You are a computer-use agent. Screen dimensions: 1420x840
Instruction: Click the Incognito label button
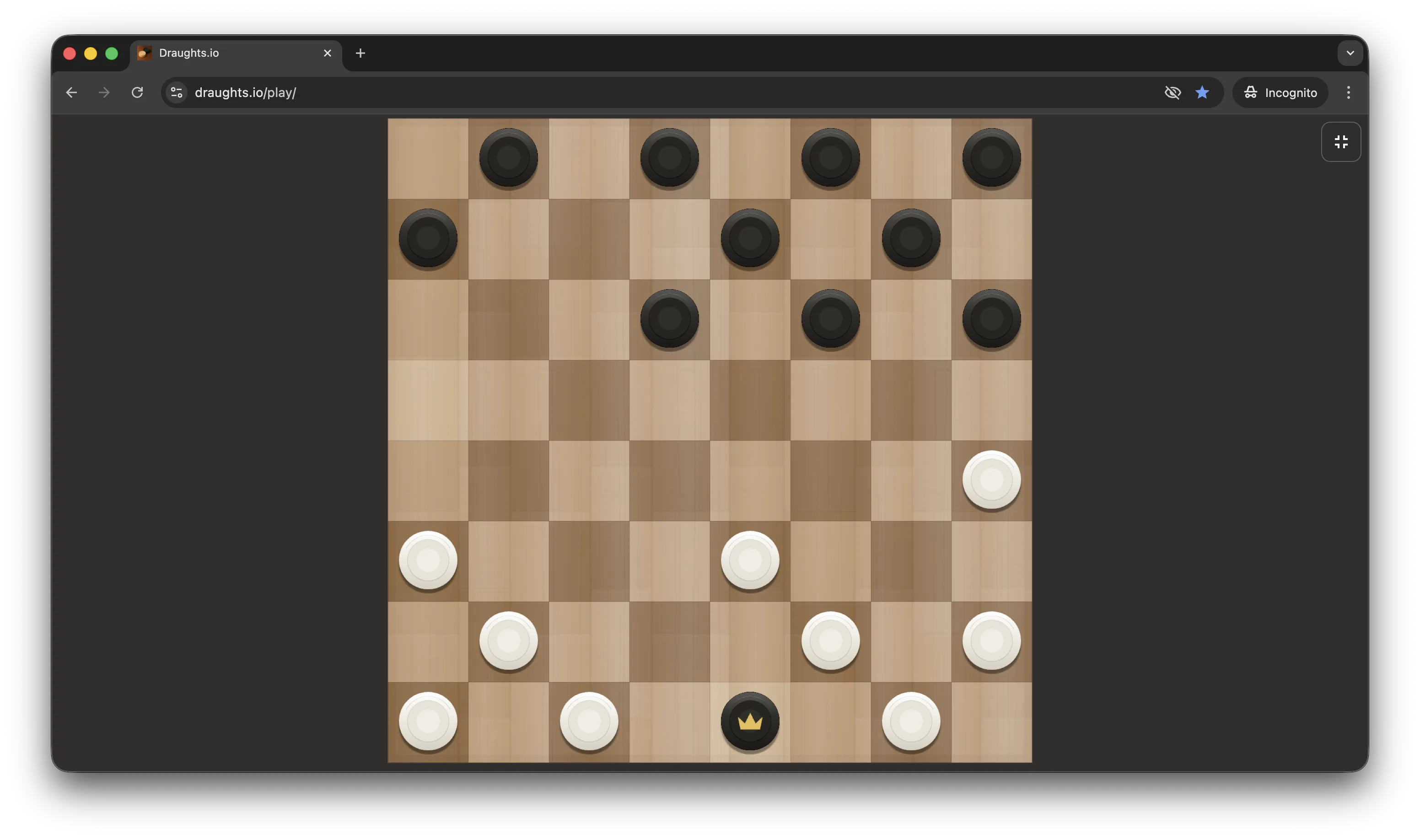pyautogui.click(x=1291, y=92)
